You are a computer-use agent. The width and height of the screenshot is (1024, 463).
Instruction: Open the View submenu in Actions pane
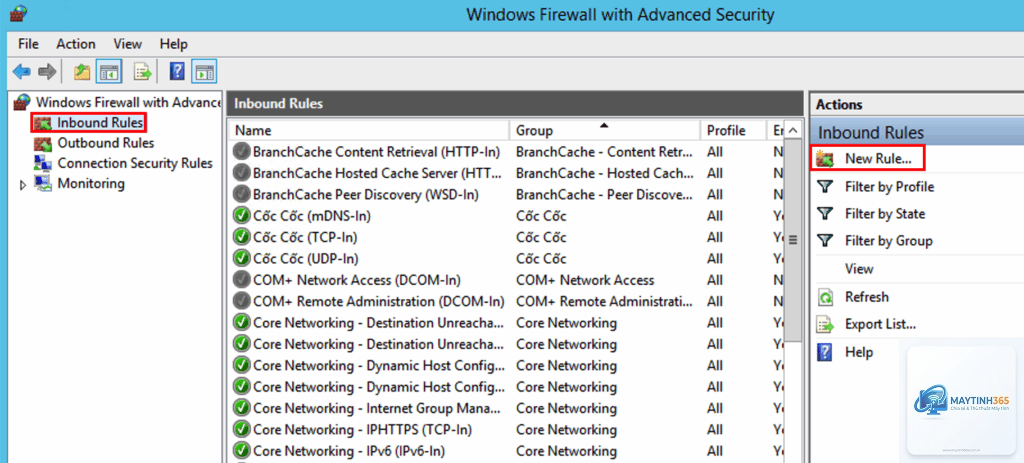[859, 269]
